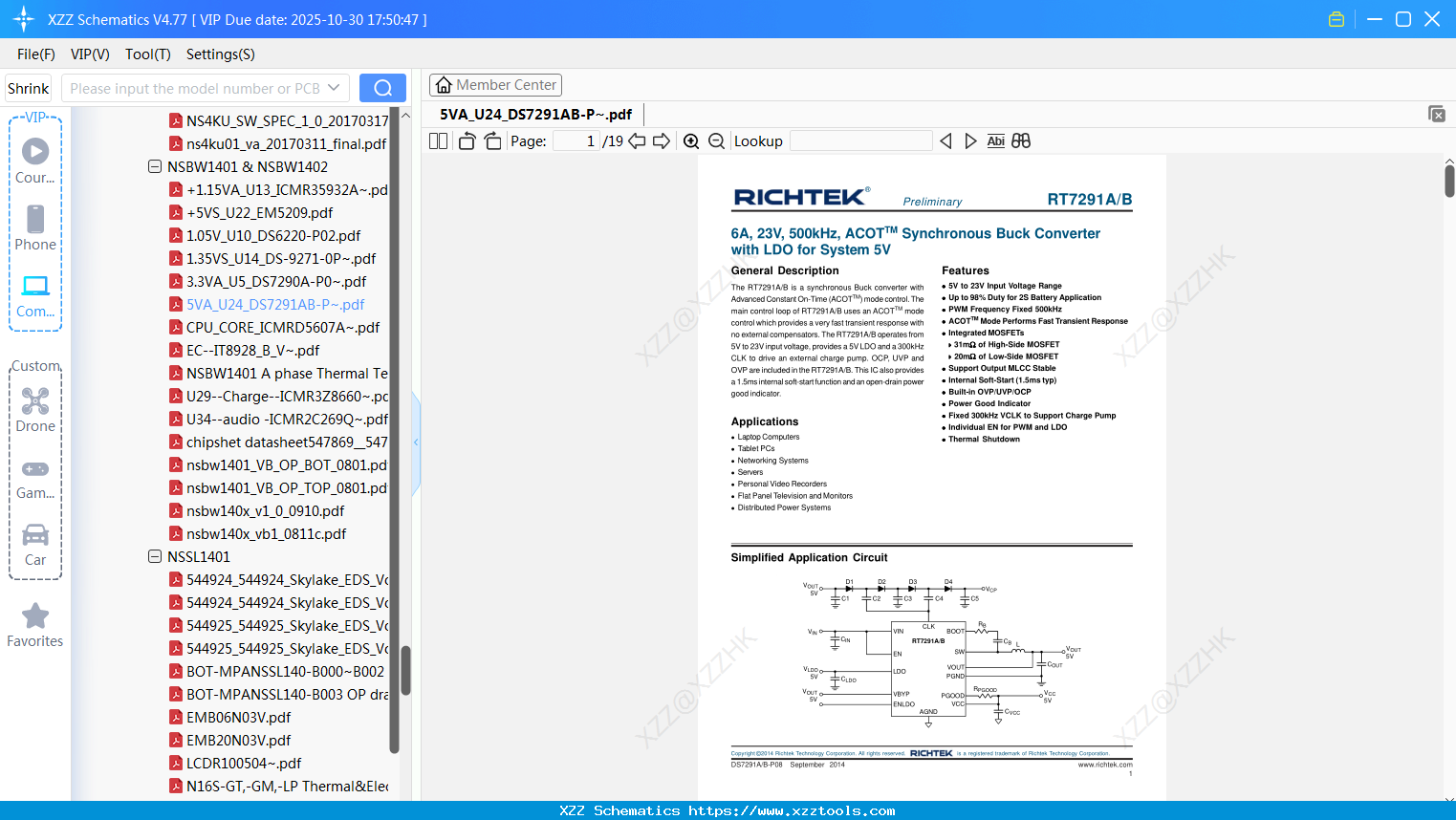Collapse the NSSL1401 folder

click(x=155, y=557)
